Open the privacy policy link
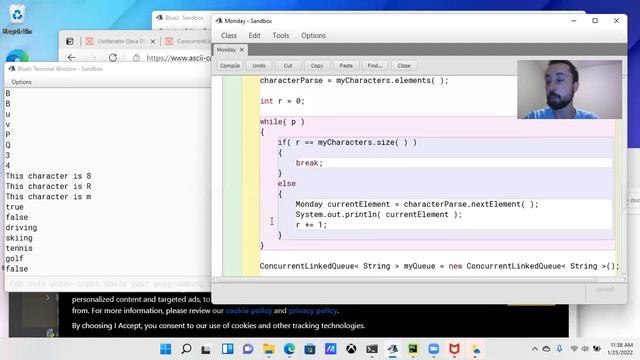This screenshot has height=360, width=640. pyautogui.click(x=313, y=311)
